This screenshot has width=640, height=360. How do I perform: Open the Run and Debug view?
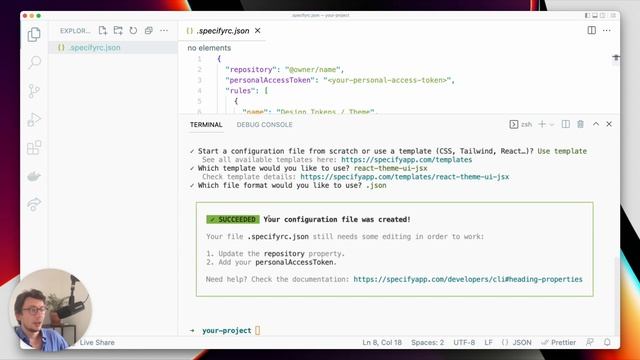[34, 119]
